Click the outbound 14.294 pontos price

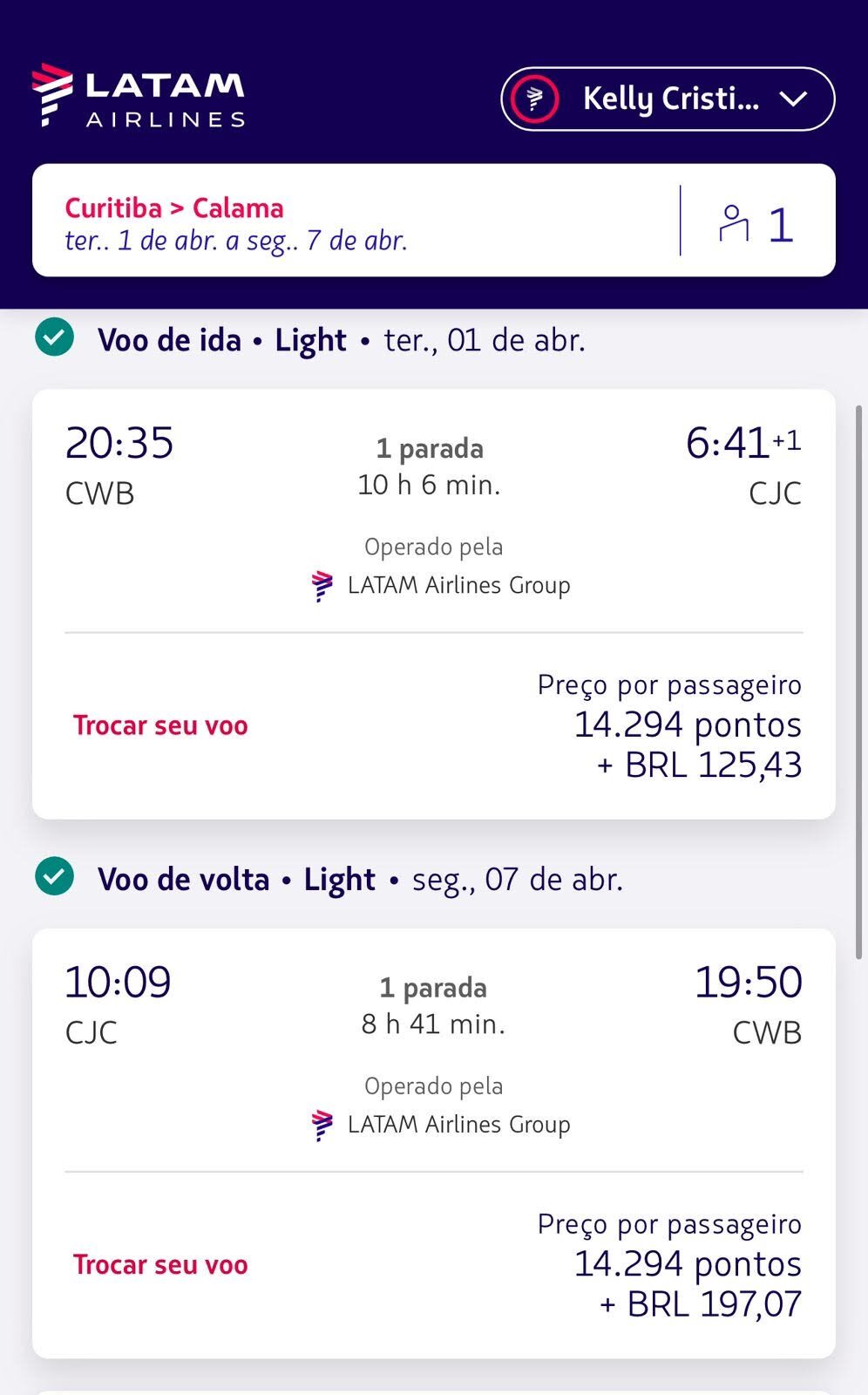687,725
